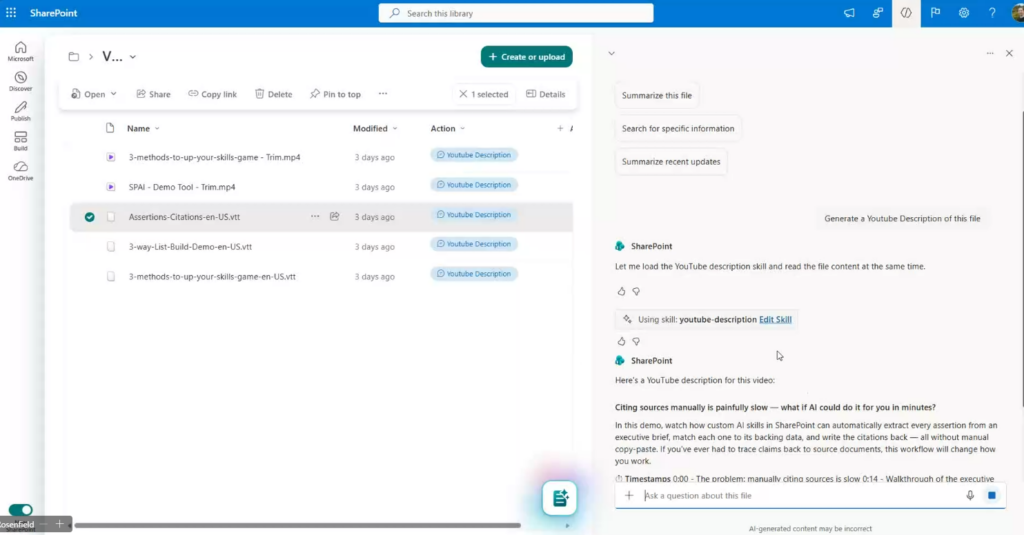1024x535 pixels.
Task: Open Discover in the left sidebar
Action: 20,81
